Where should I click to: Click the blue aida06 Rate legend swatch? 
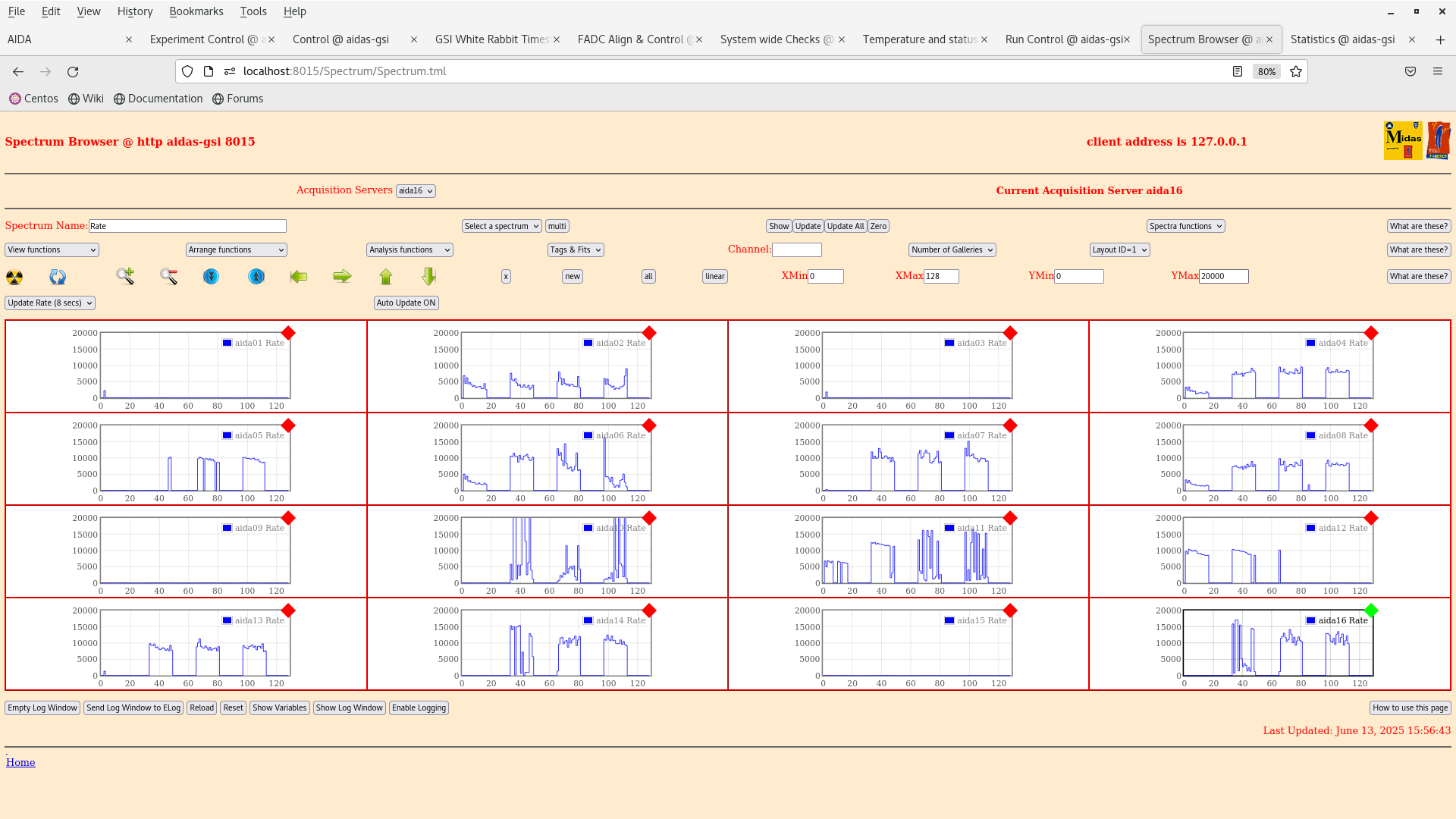pos(588,435)
